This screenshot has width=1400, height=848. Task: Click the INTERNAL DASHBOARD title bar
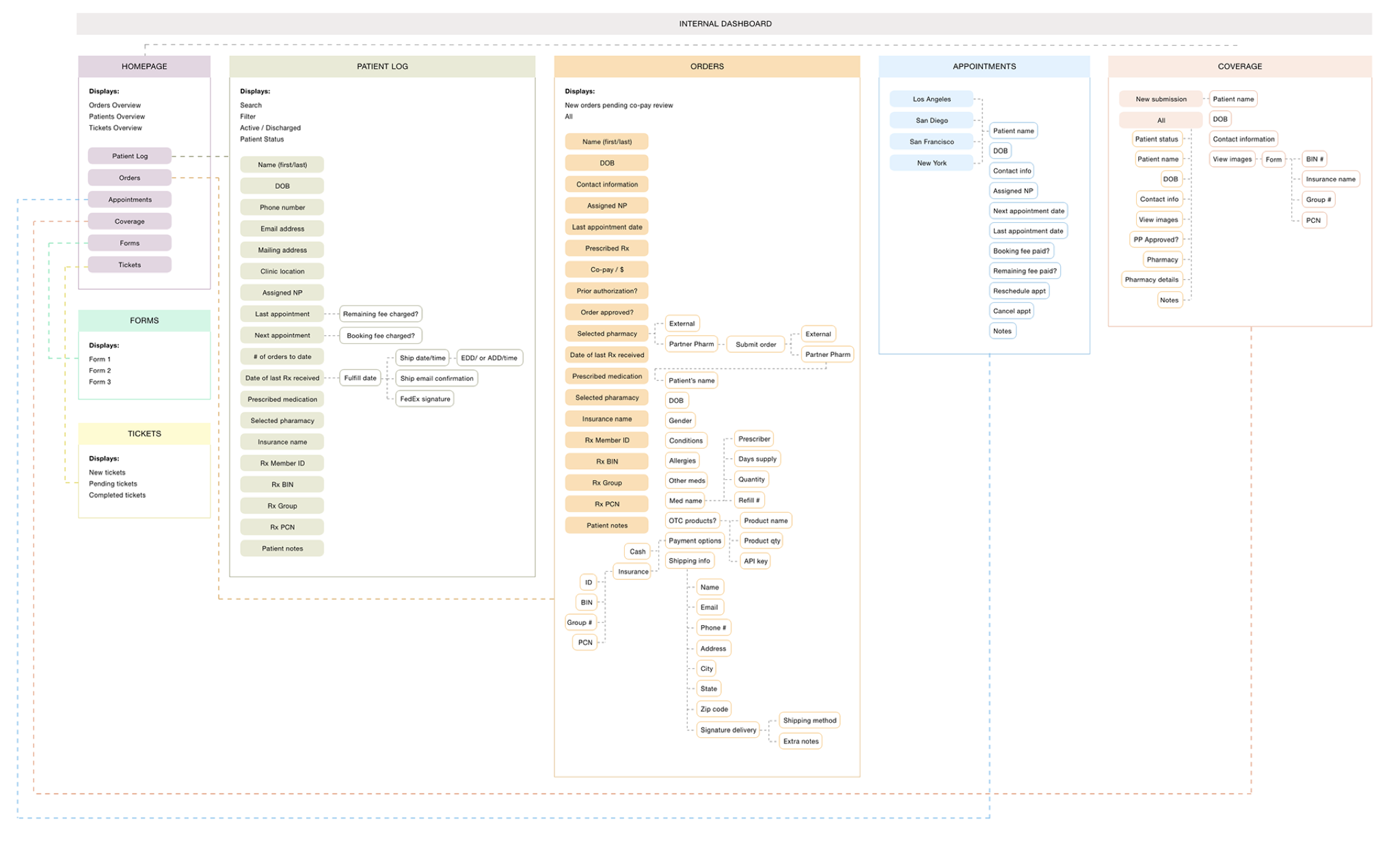click(x=724, y=24)
